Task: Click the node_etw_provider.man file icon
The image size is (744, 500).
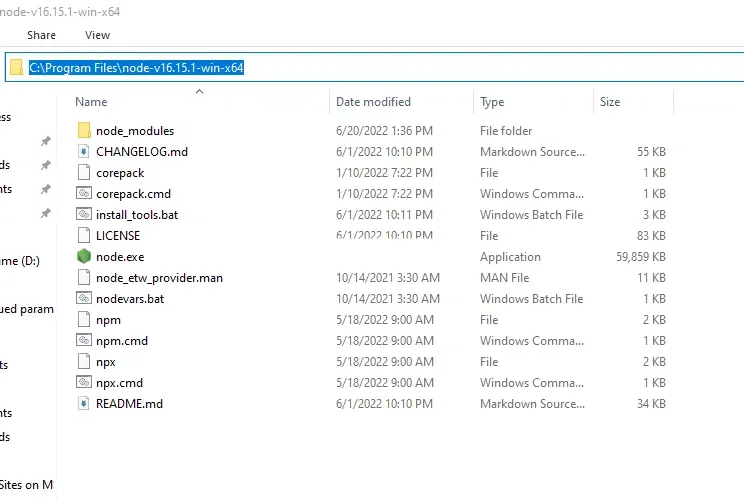Action: point(84,277)
